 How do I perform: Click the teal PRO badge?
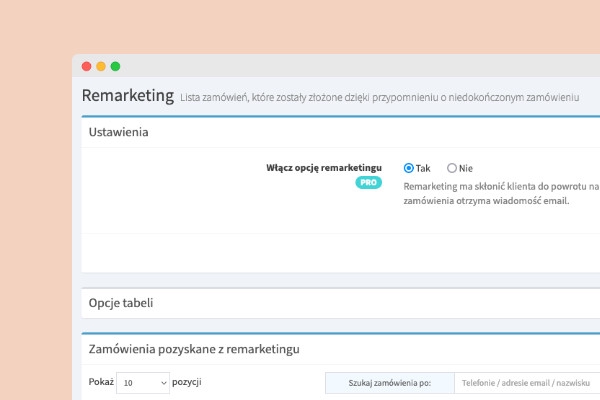tap(369, 183)
